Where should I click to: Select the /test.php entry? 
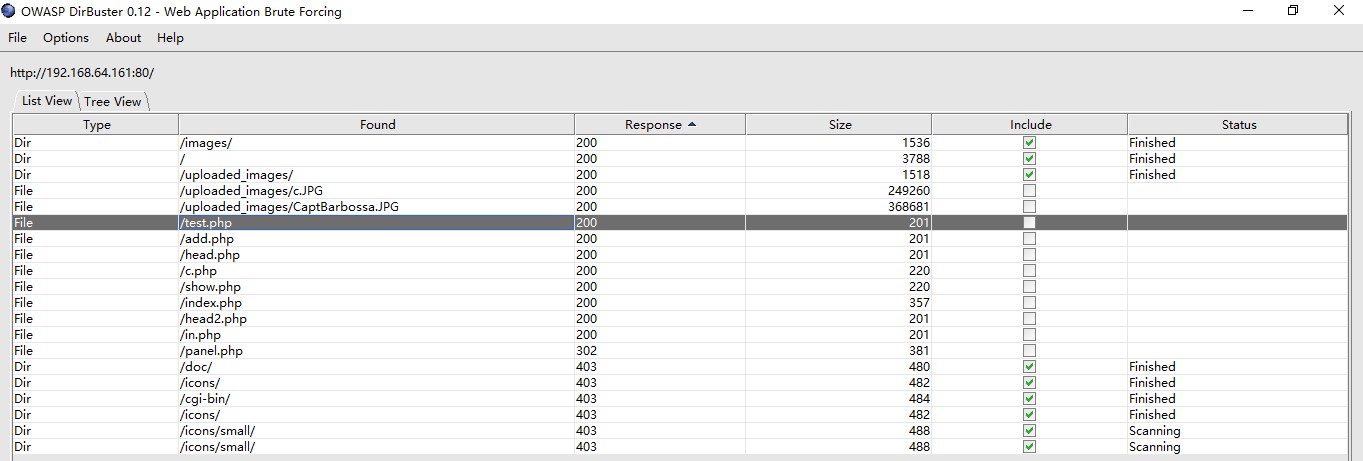[206, 223]
